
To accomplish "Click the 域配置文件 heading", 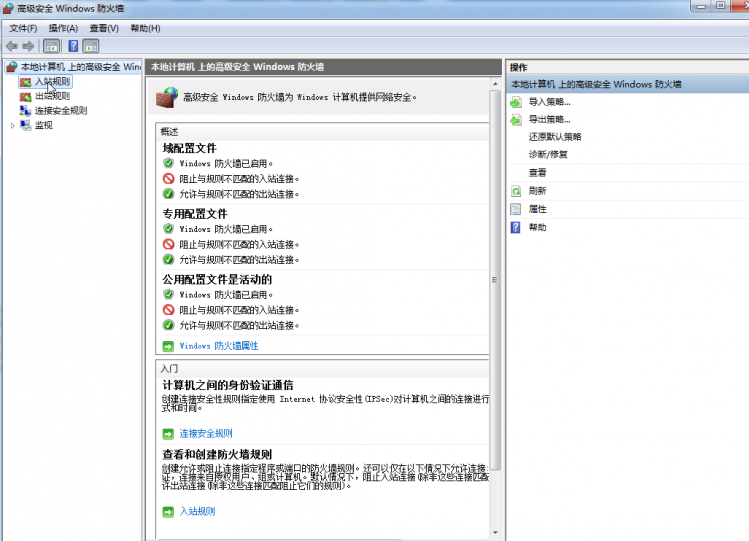I will (x=190, y=149).
